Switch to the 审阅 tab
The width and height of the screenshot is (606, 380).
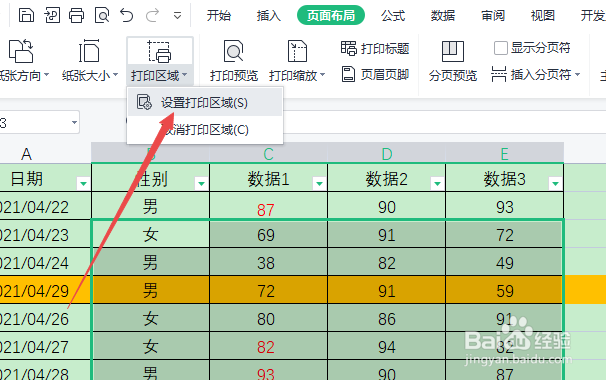pyautogui.click(x=493, y=15)
